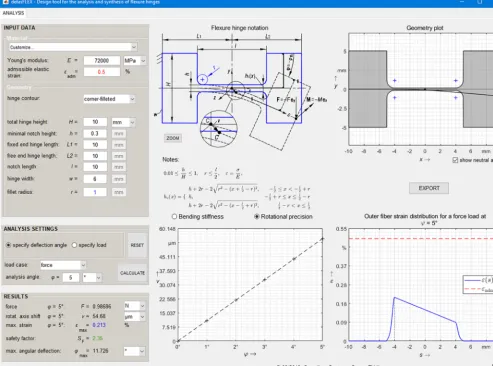Open the rotation axis shift µm unit dropdown
The image size is (493, 366).
pyautogui.click(x=135, y=316)
